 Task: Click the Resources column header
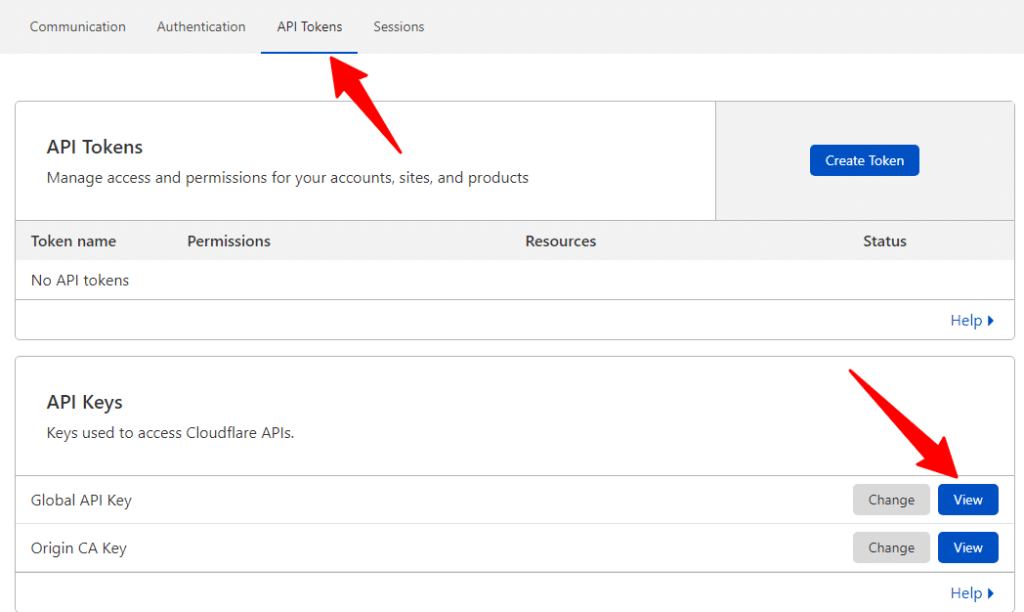tap(560, 241)
